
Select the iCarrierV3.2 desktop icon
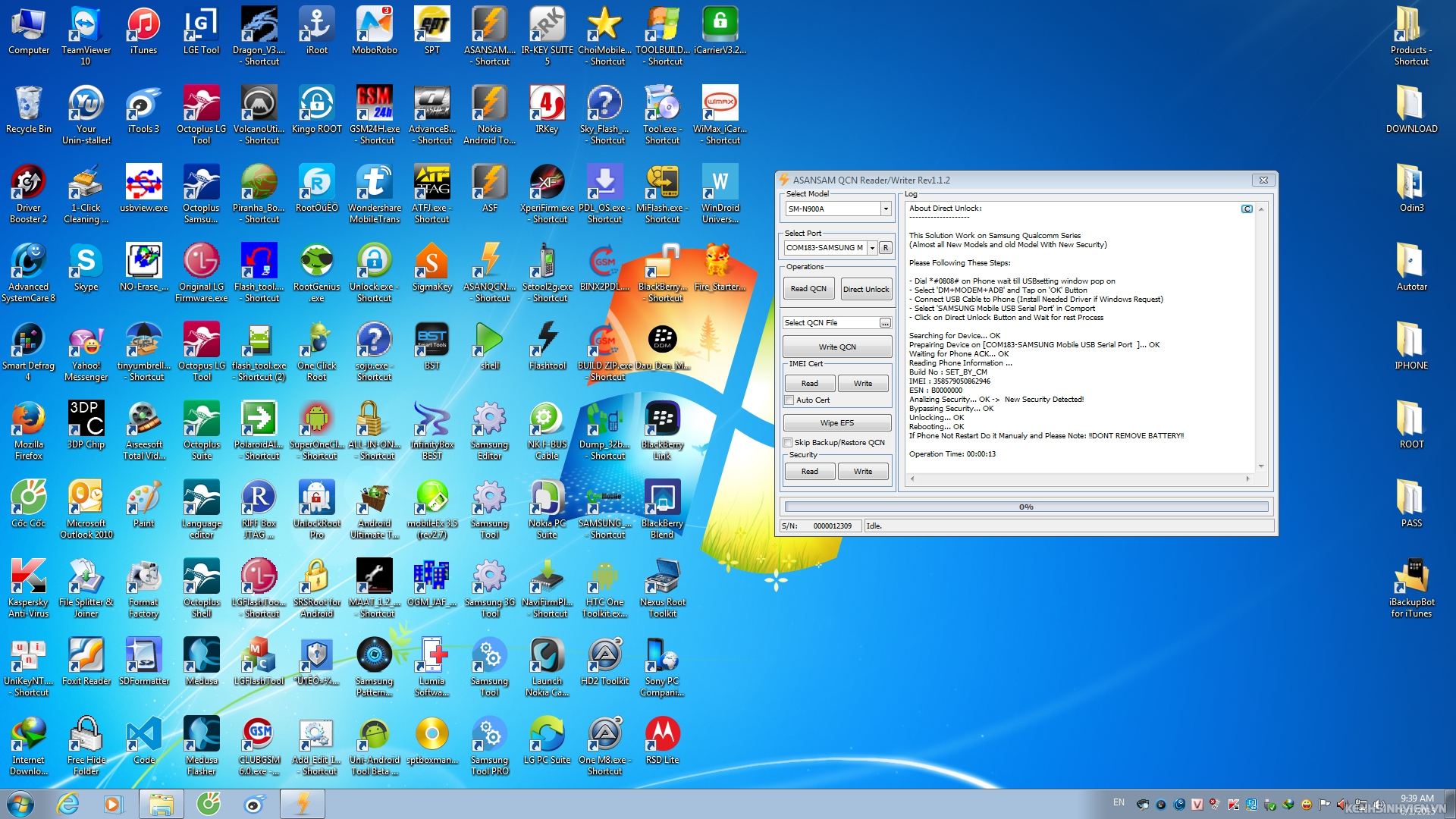pos(720,30)
